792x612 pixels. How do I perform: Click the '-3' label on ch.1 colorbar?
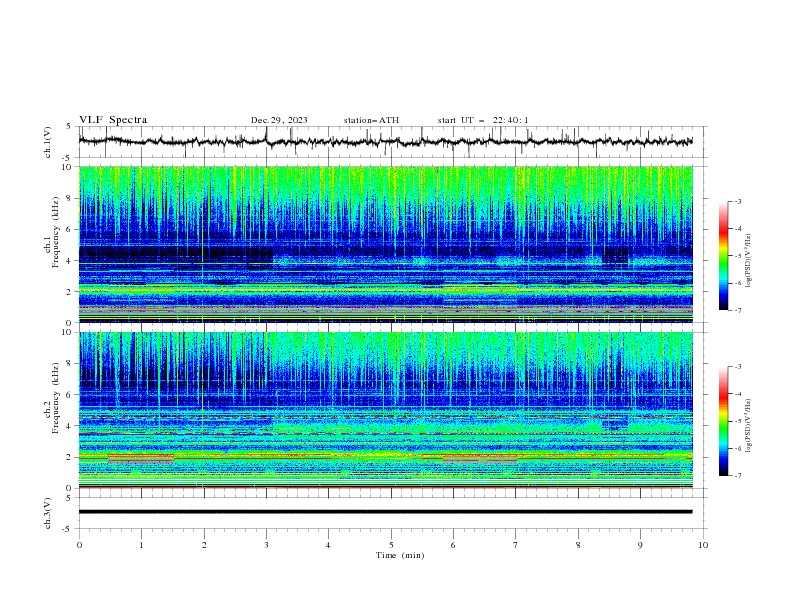[x=738, y=201]
